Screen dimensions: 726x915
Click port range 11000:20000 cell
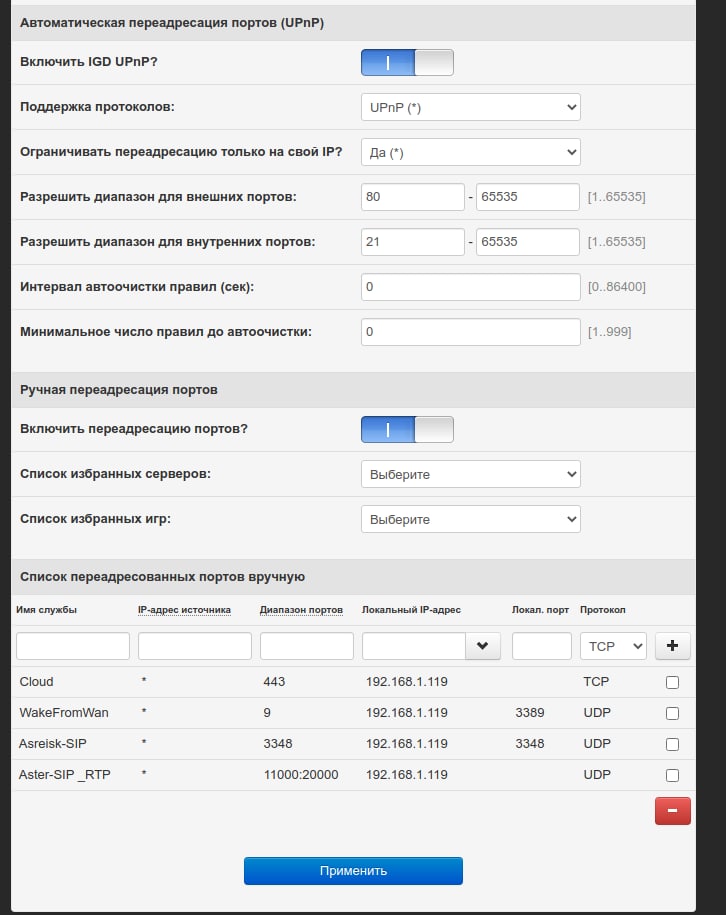point(301,774)
